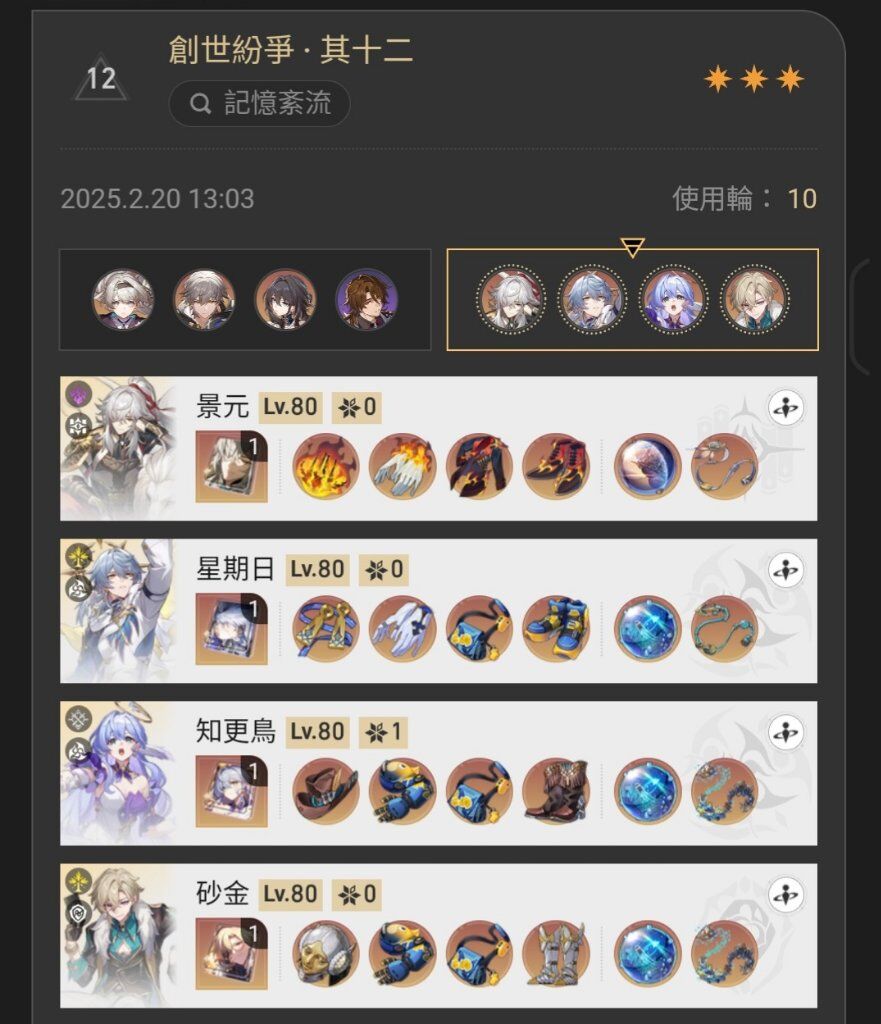Click 知更鳥's brown fringed boots relic
Image resolution: width=881 pixels, height=1024 pixels.
click(x=556, y=792)
